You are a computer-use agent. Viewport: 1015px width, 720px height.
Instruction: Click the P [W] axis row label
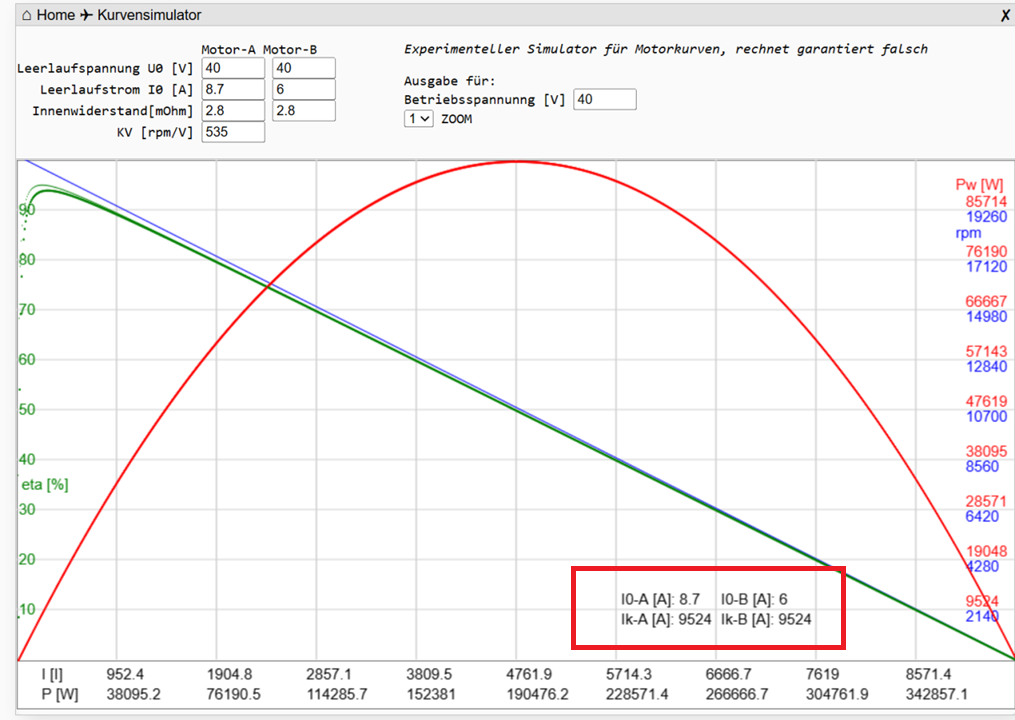pos(60,694)
